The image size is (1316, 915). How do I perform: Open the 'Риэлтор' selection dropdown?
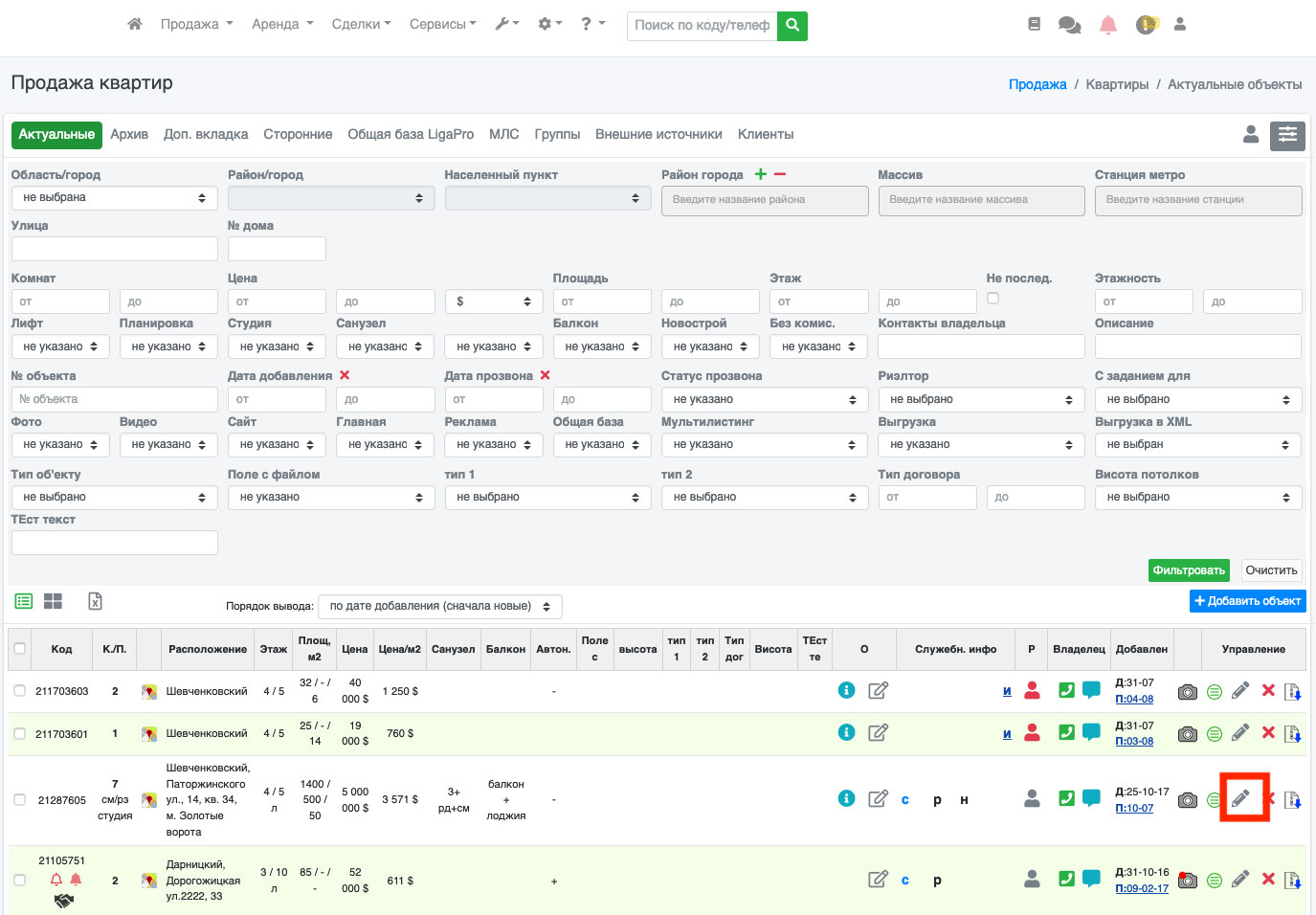point(981,399)
